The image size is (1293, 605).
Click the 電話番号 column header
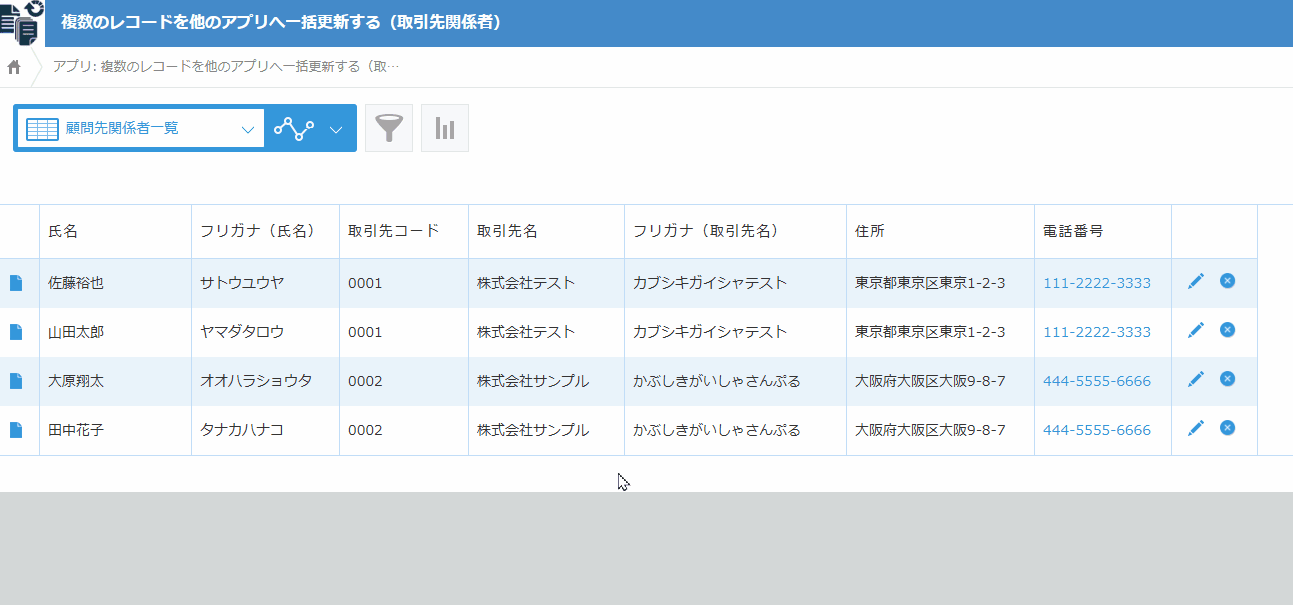[x=1072, y=231]
